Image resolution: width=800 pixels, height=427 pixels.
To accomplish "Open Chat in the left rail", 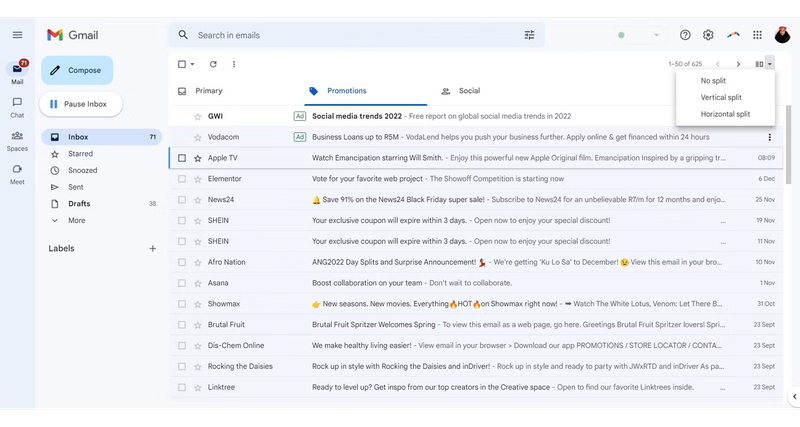I will [x=17, y=107].
